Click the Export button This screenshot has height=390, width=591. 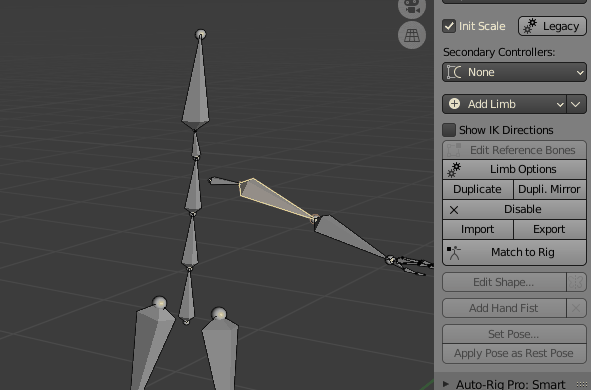coord(550,229)
